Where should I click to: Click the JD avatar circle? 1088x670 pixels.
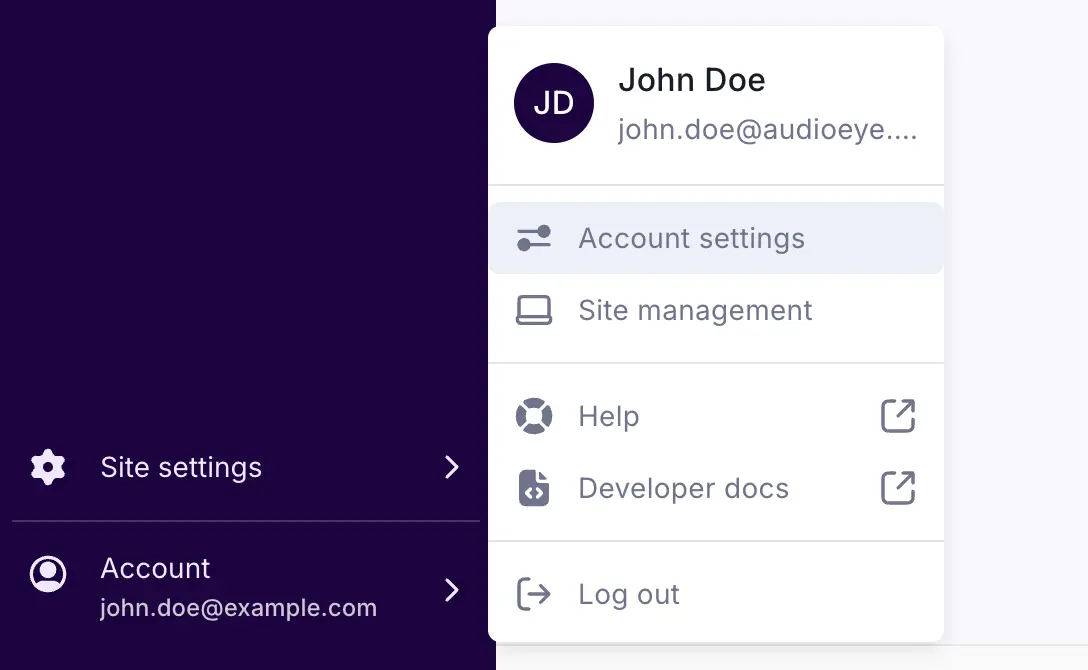(x=554, y=103)
